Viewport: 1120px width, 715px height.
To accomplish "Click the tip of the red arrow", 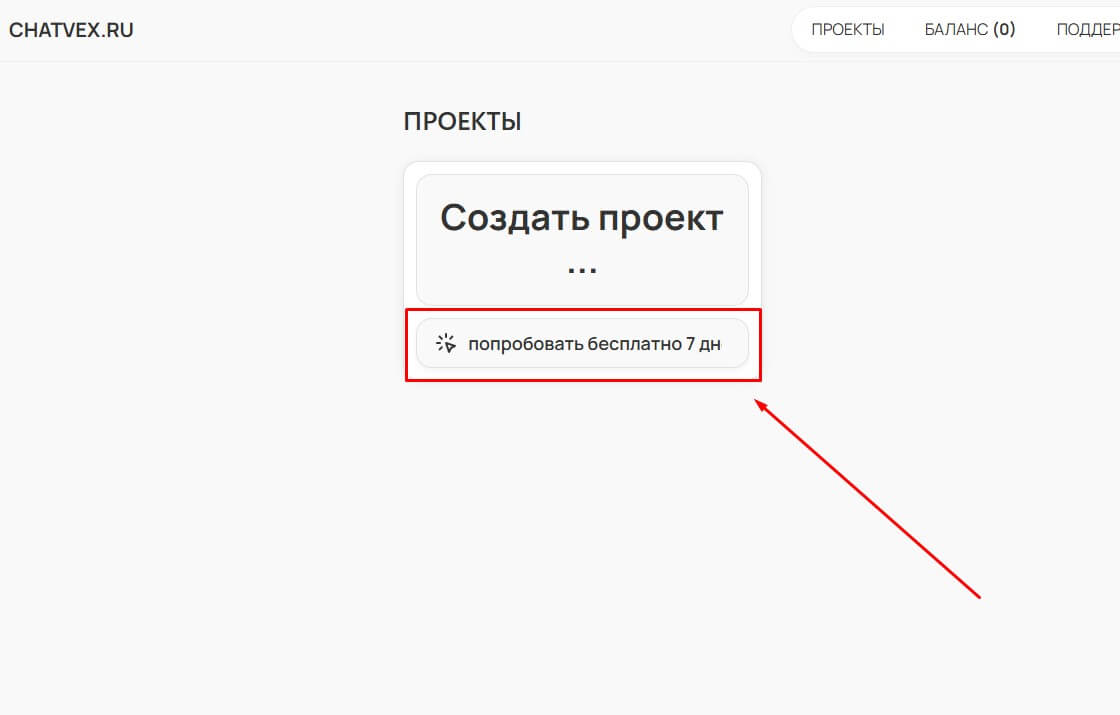I will click(x=757, y=402).
